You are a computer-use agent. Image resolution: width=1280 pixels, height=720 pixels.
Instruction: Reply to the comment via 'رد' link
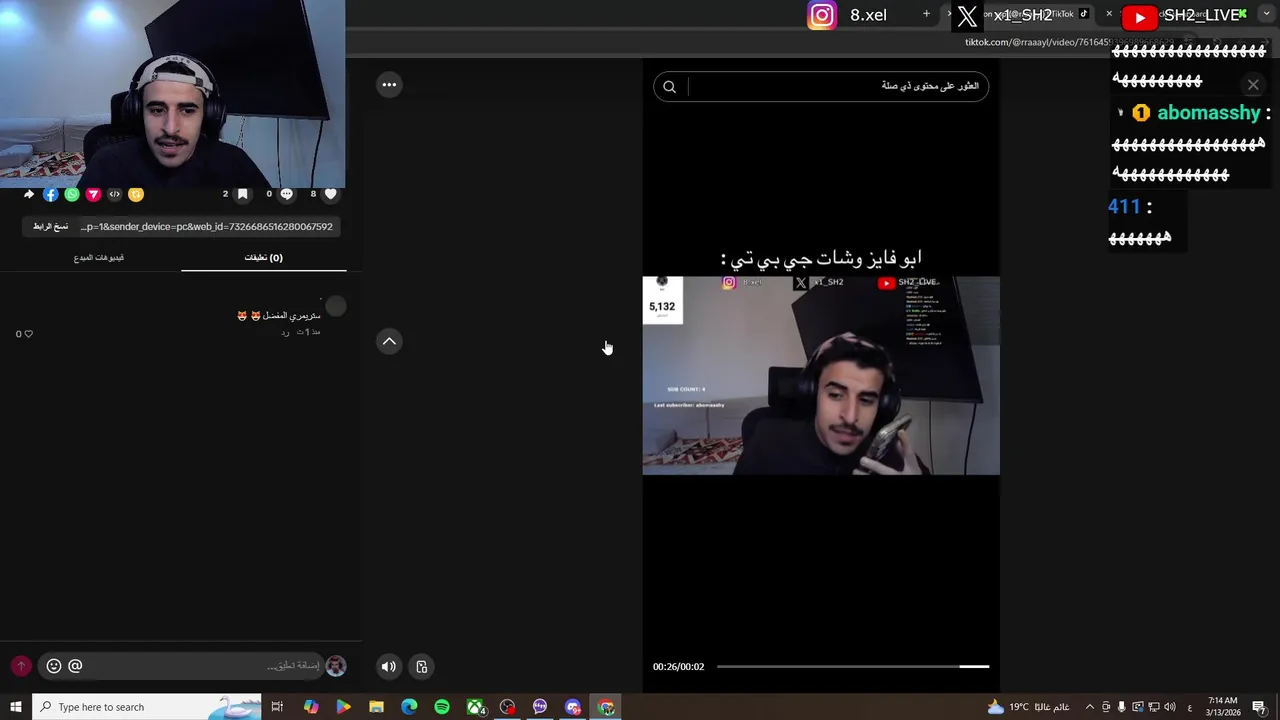pos(285,332)
